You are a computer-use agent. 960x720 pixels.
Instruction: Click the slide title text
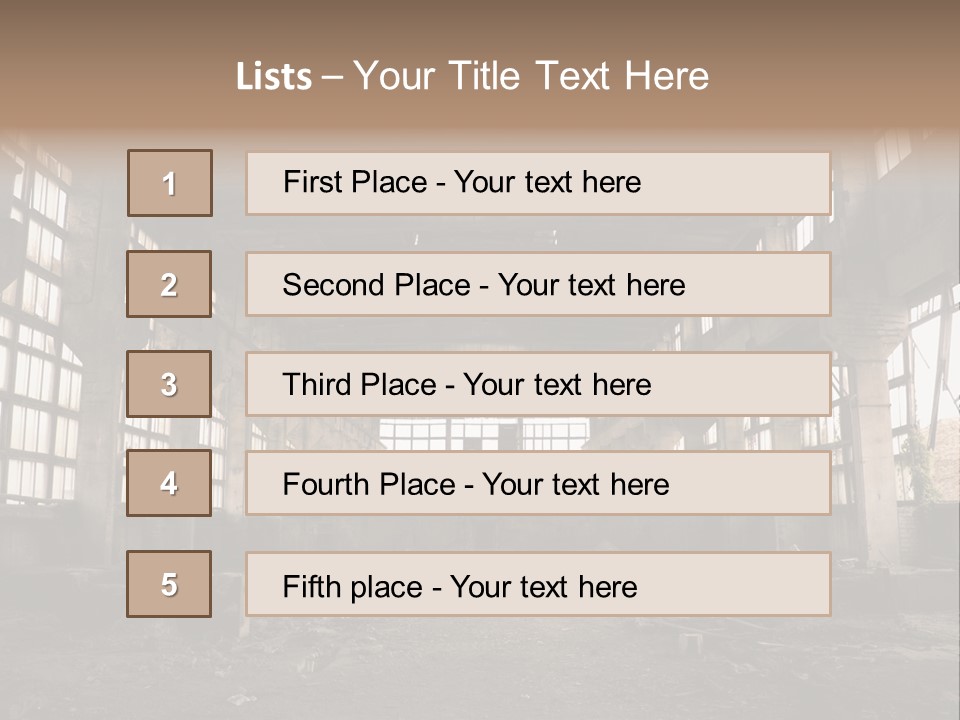click(x=473, y=76)
